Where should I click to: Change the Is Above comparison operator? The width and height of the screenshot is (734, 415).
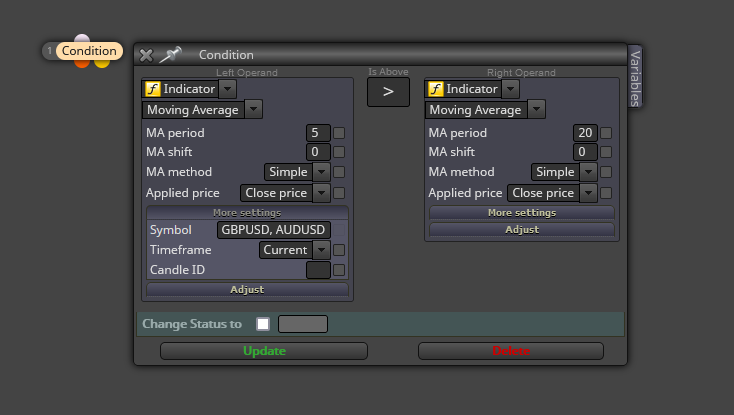pyautogui.click(x=388, y=92)
